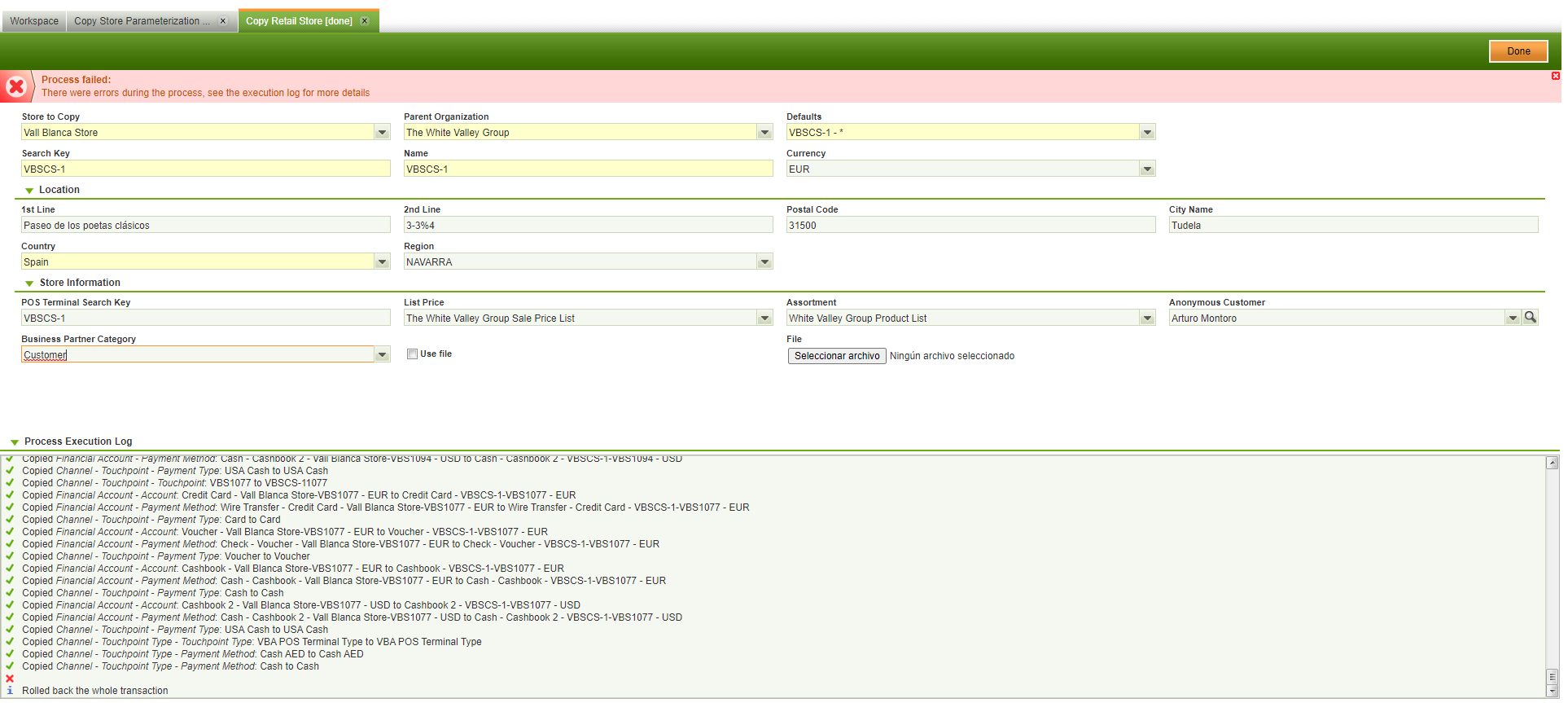Screen dimensions: 1568x703
Task: Collapse the Location section
Action: coord(29,191)
